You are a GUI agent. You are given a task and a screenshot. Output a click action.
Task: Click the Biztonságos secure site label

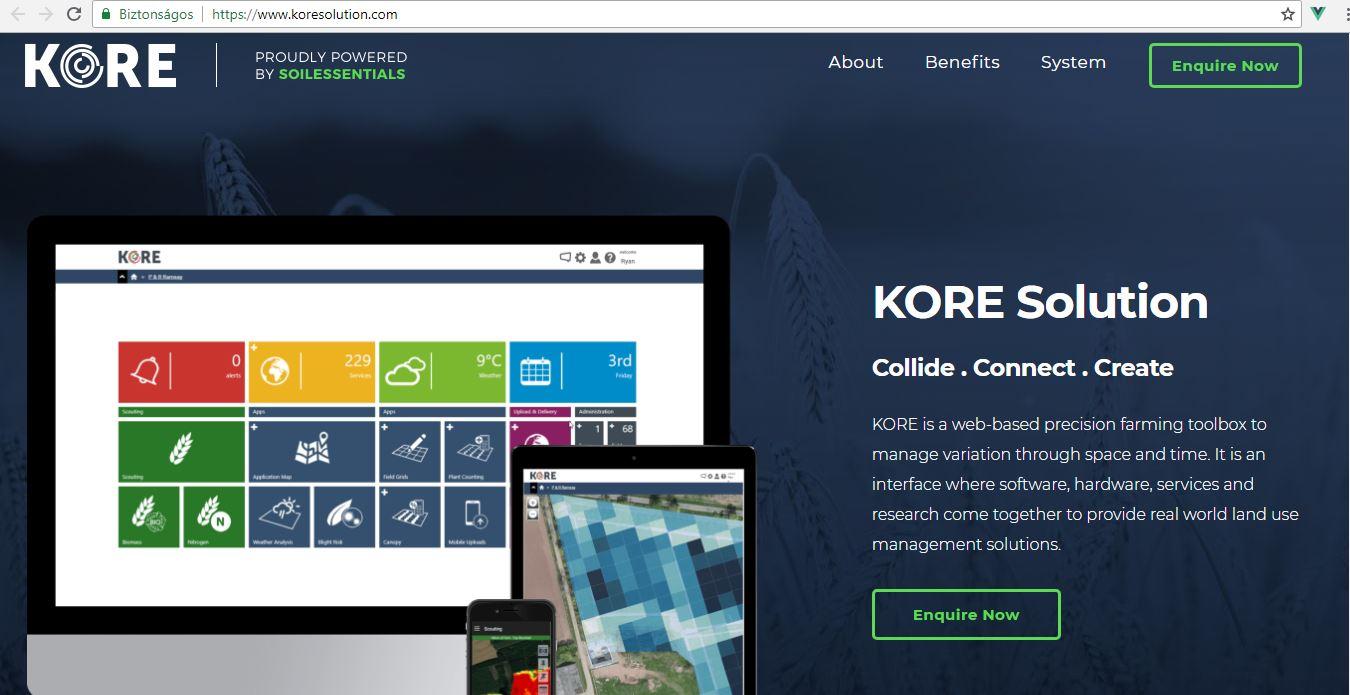coord(156,14)
